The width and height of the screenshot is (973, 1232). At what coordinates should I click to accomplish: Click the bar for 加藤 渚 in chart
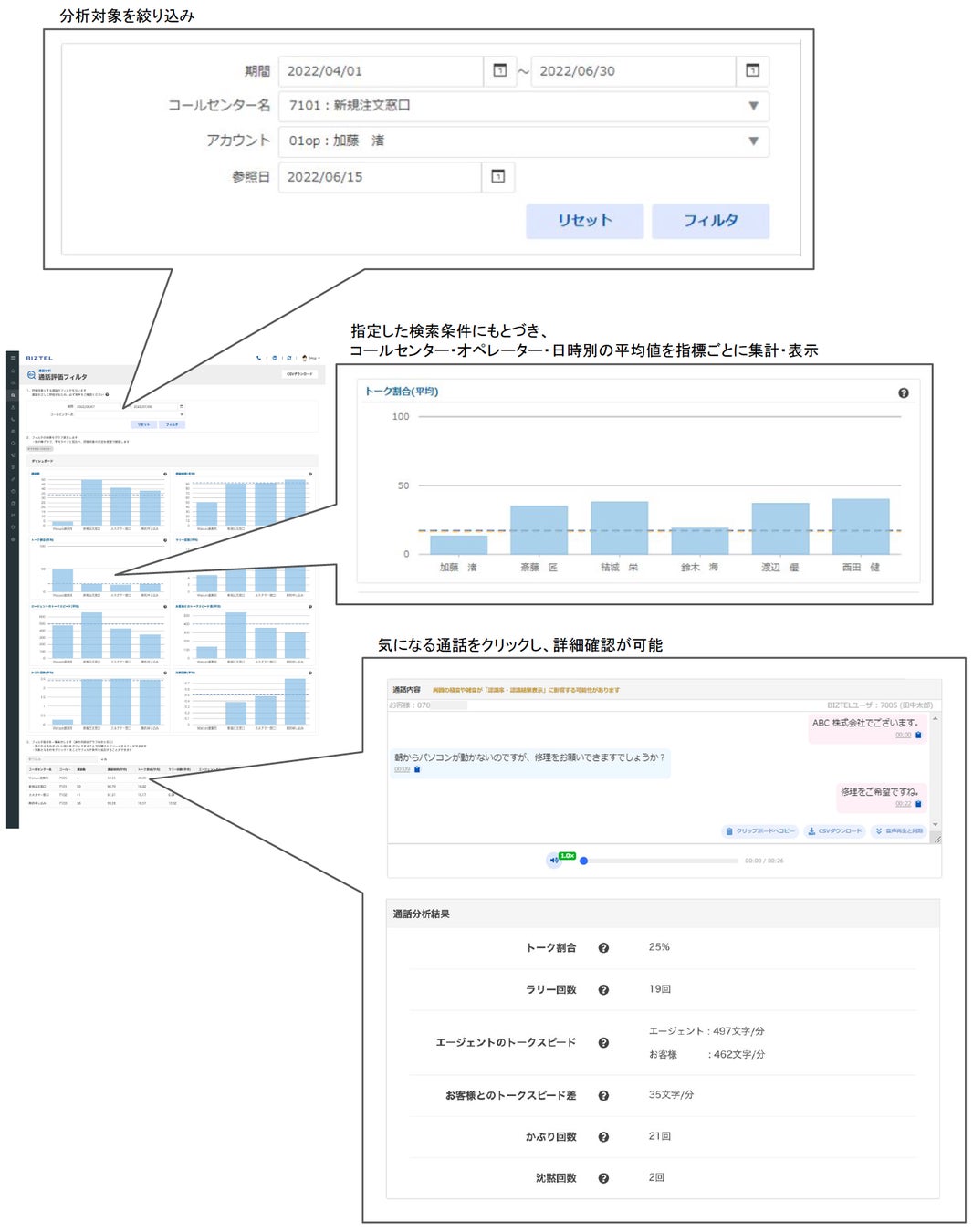(x=458, y=545)
